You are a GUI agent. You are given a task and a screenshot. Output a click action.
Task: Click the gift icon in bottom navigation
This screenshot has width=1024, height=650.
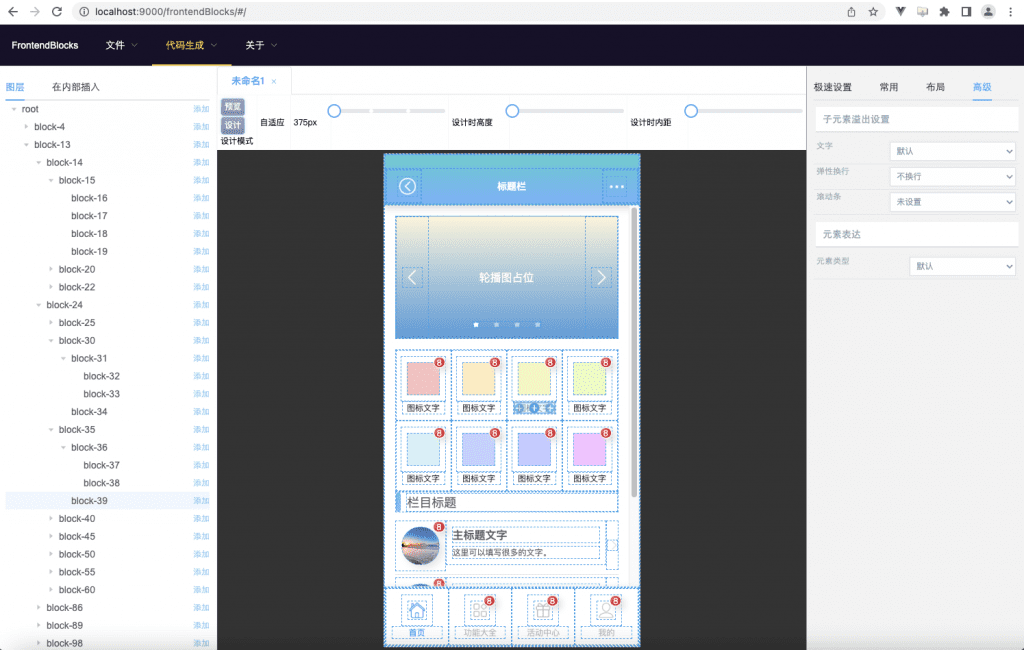click(543, 611)
